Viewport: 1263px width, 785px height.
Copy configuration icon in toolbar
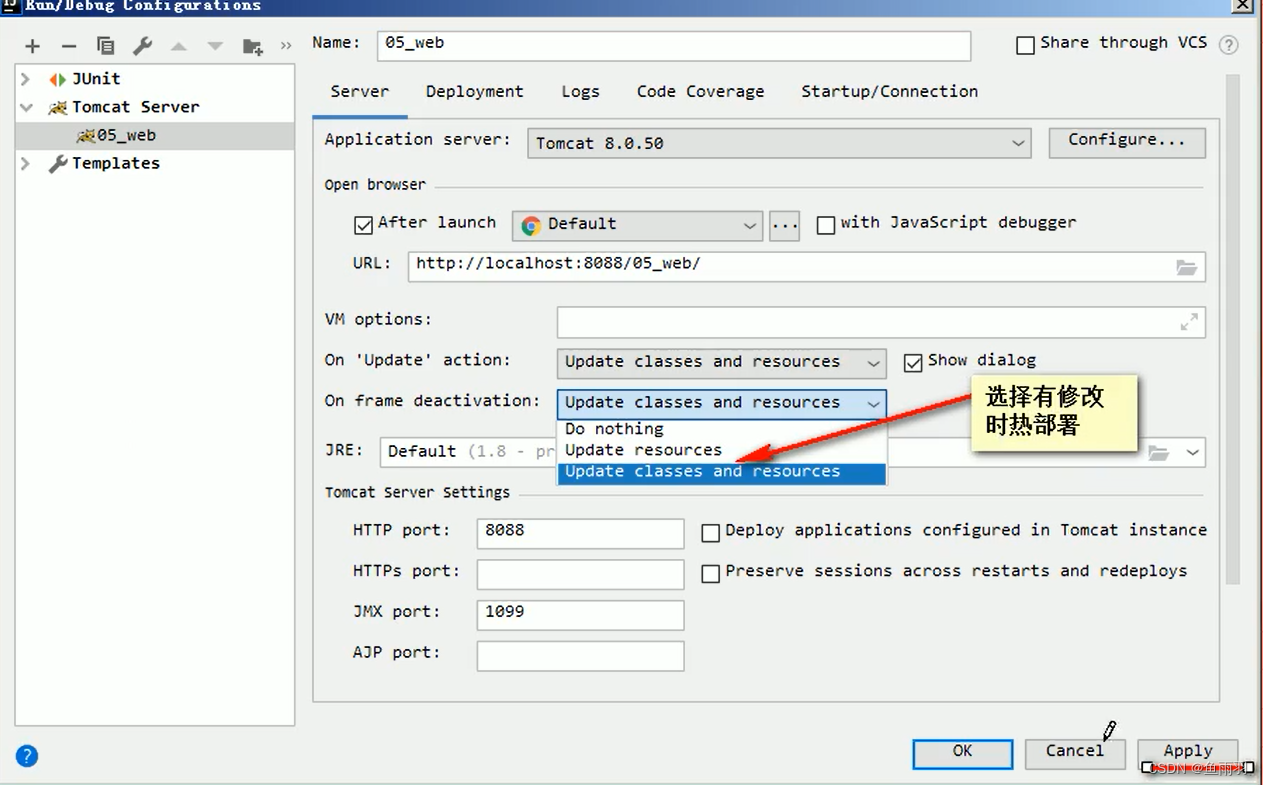click(x=105, y=46)
